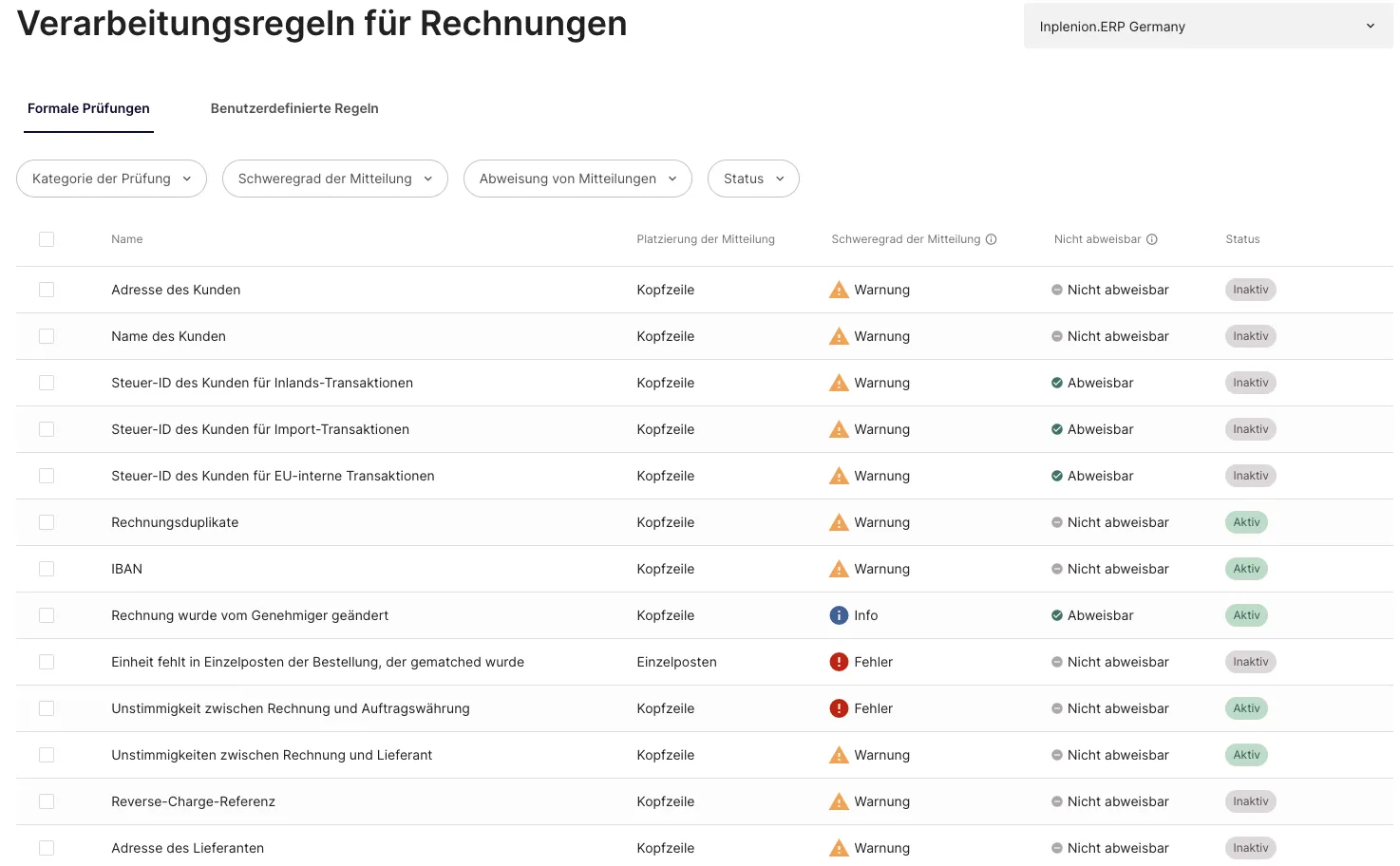Check the box for Rechnungsduplikate

[47, 522]
